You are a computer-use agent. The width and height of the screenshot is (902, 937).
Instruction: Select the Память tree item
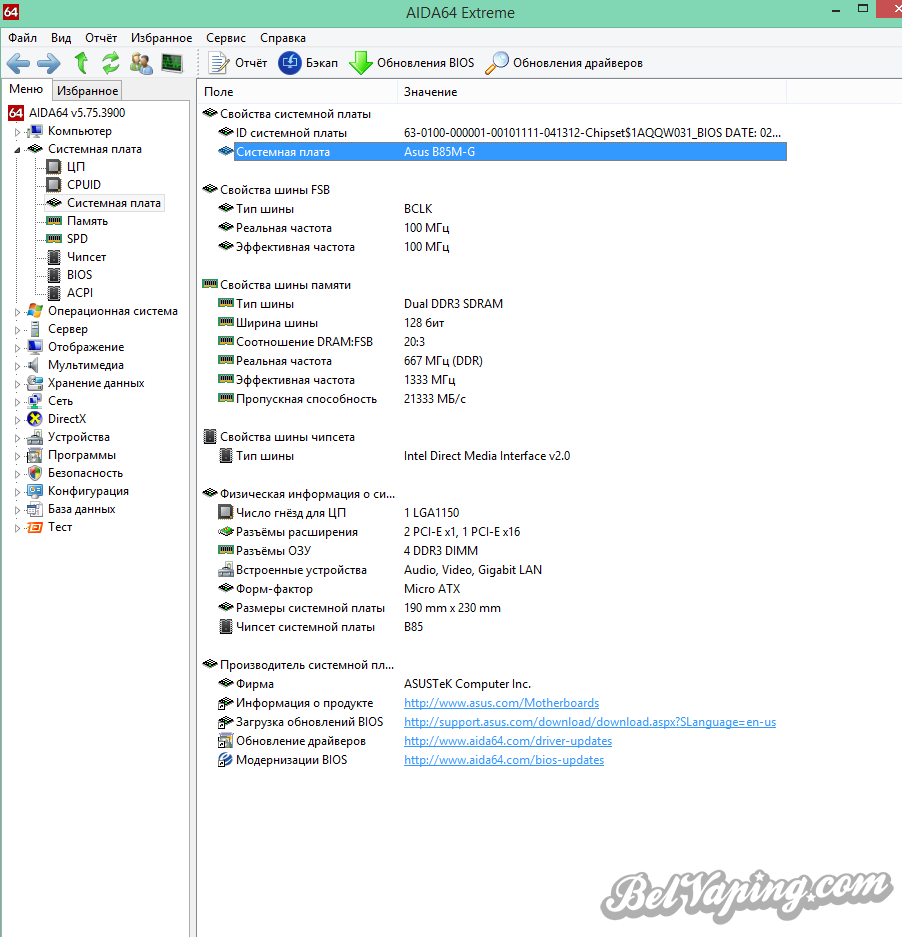pyautogui.click(x=87, y=221)
